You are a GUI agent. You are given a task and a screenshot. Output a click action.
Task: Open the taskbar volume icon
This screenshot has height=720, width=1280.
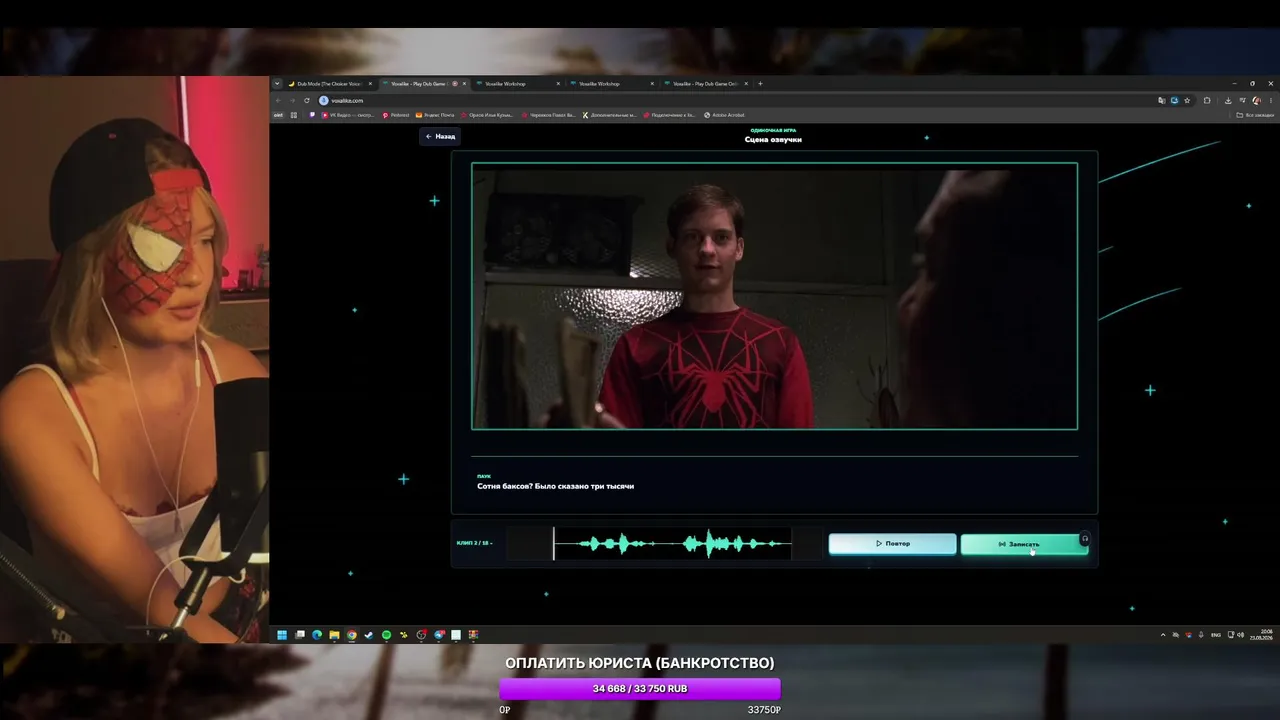1241,635
